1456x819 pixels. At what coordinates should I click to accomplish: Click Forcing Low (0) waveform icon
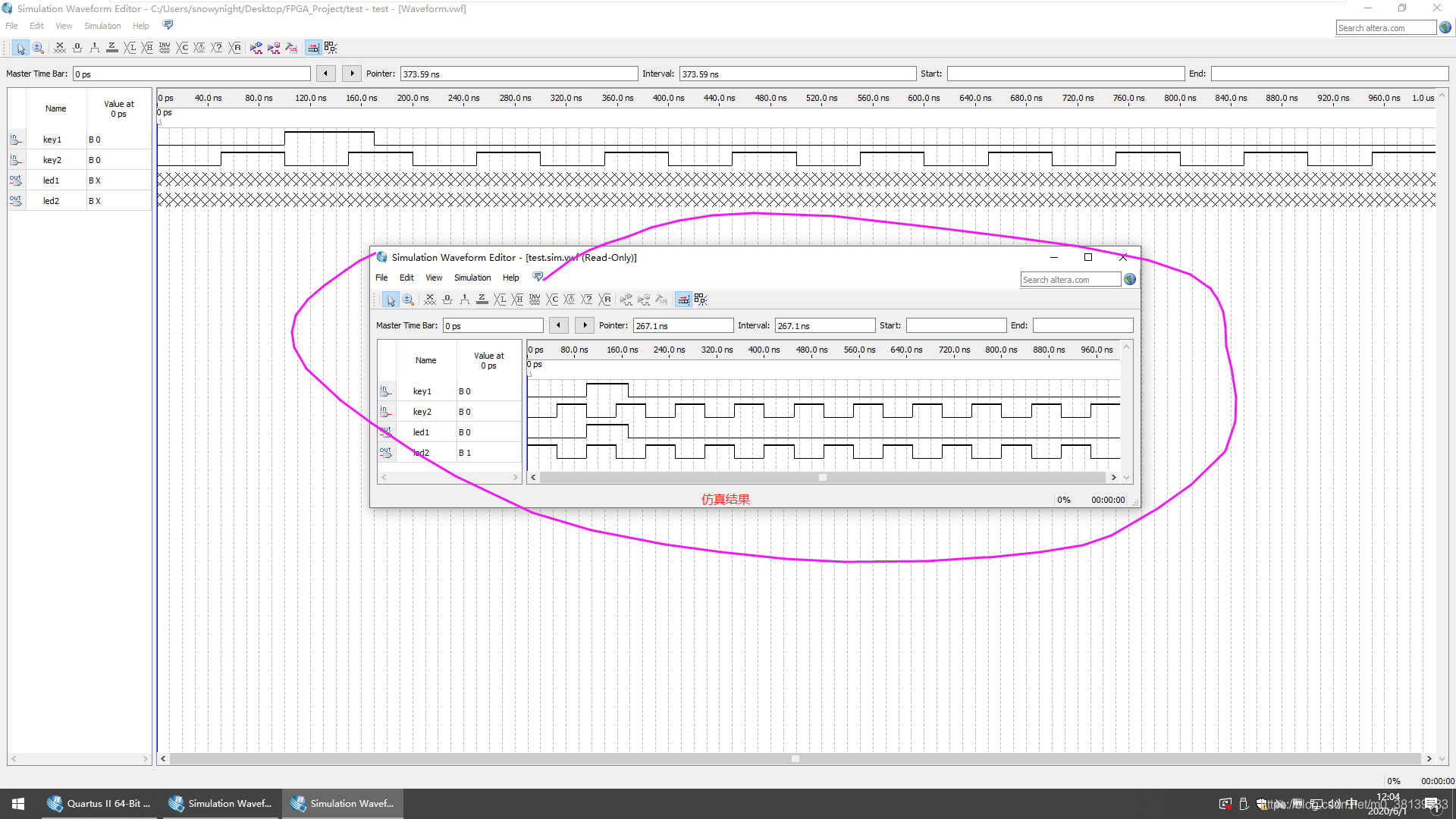click(77, 48)
